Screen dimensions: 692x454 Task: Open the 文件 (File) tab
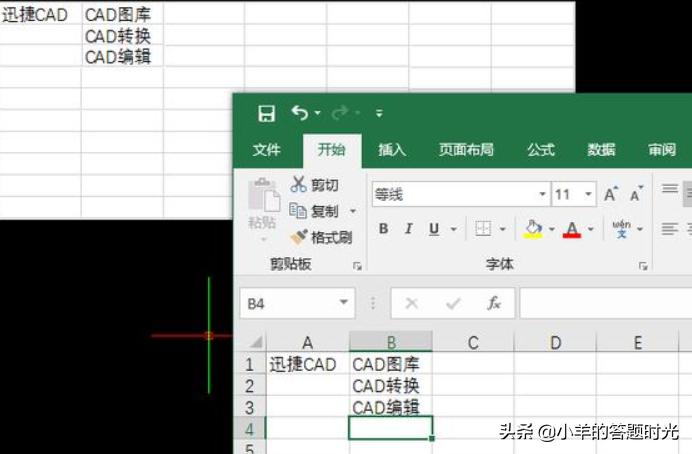267,150
